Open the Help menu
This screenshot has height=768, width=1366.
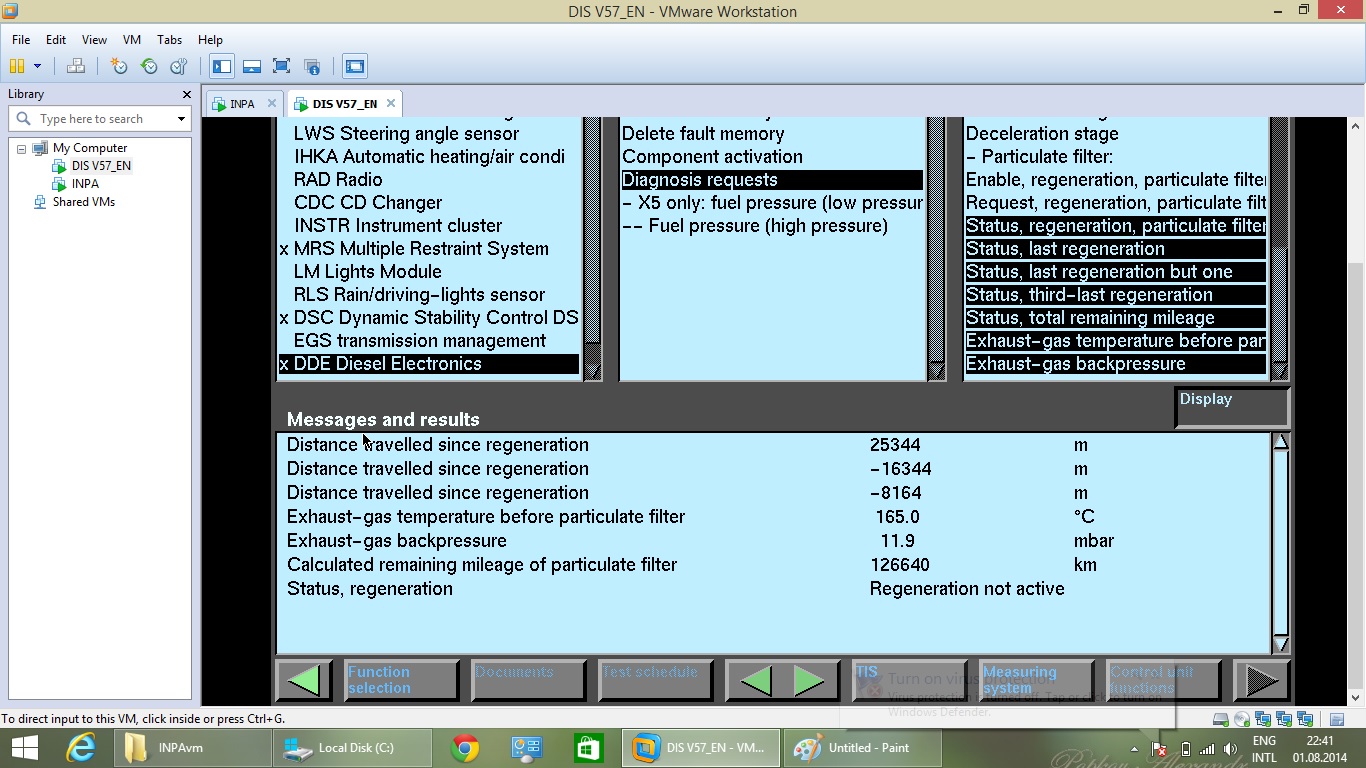[x=210, y=40]
